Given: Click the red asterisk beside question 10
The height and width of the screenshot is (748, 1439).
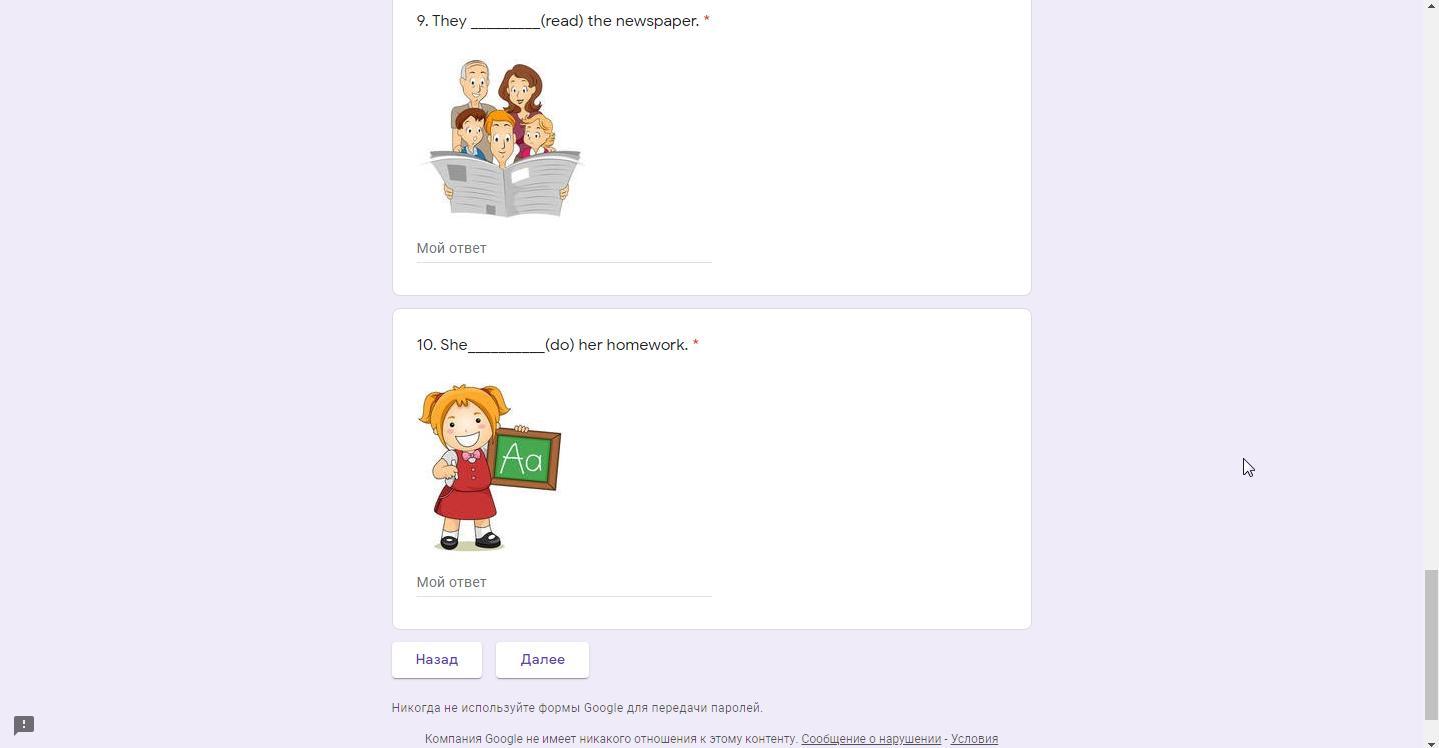Looking at the screenshot, I should coord(695,344).
